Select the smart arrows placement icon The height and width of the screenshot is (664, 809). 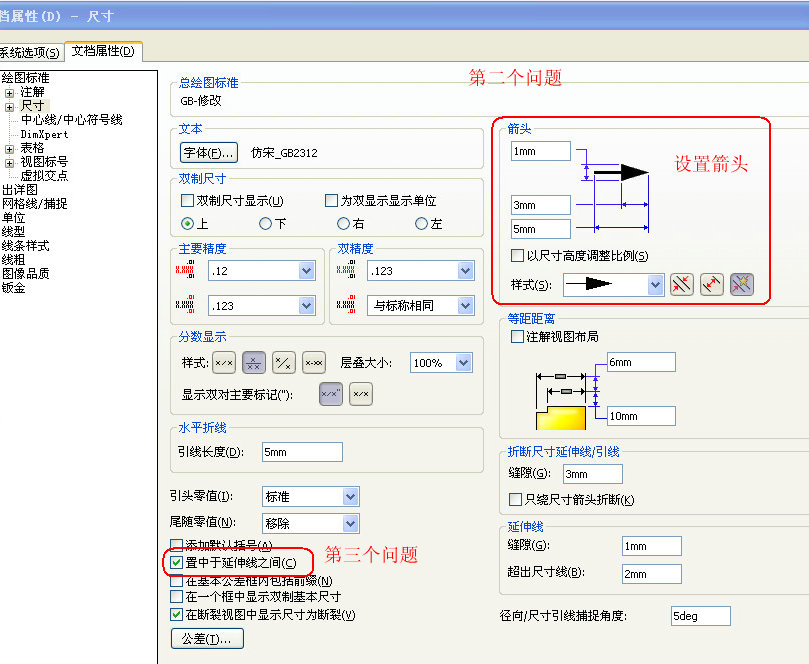pos(742,284)
